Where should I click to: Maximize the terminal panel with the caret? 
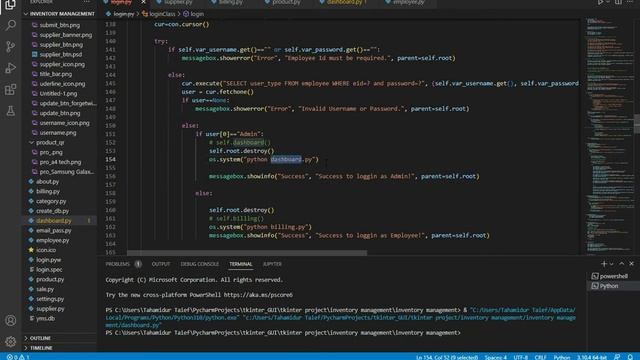(622, 264)
